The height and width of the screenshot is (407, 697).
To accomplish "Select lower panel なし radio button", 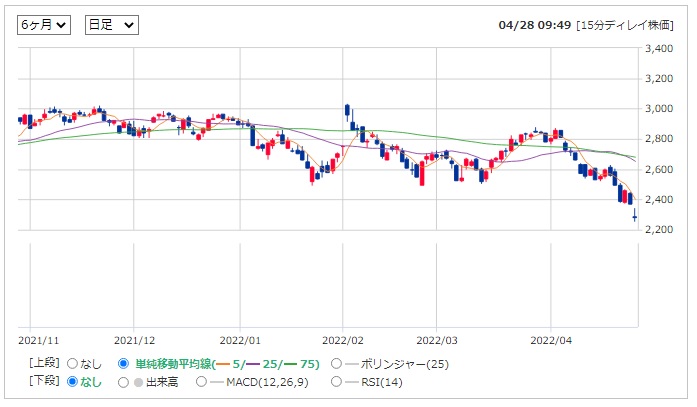I will 72,382.
